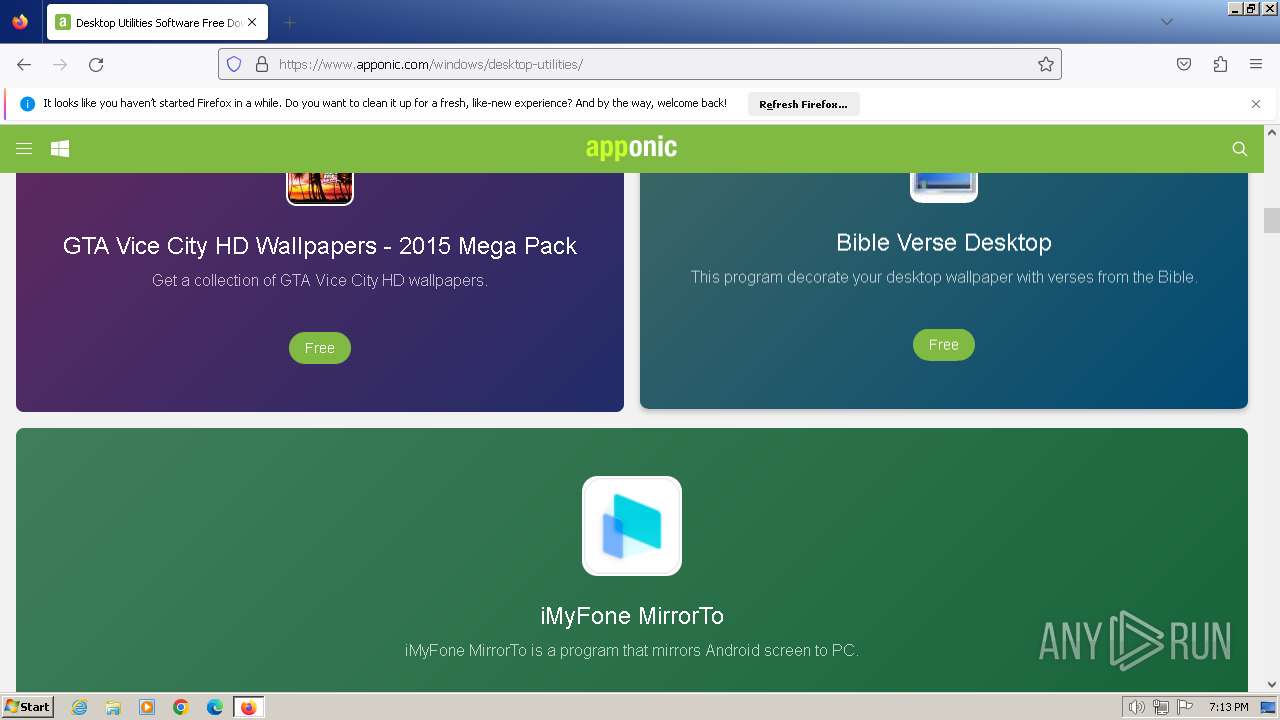Launch Microsoft Edge from the taskbar

tap(215, 707)
